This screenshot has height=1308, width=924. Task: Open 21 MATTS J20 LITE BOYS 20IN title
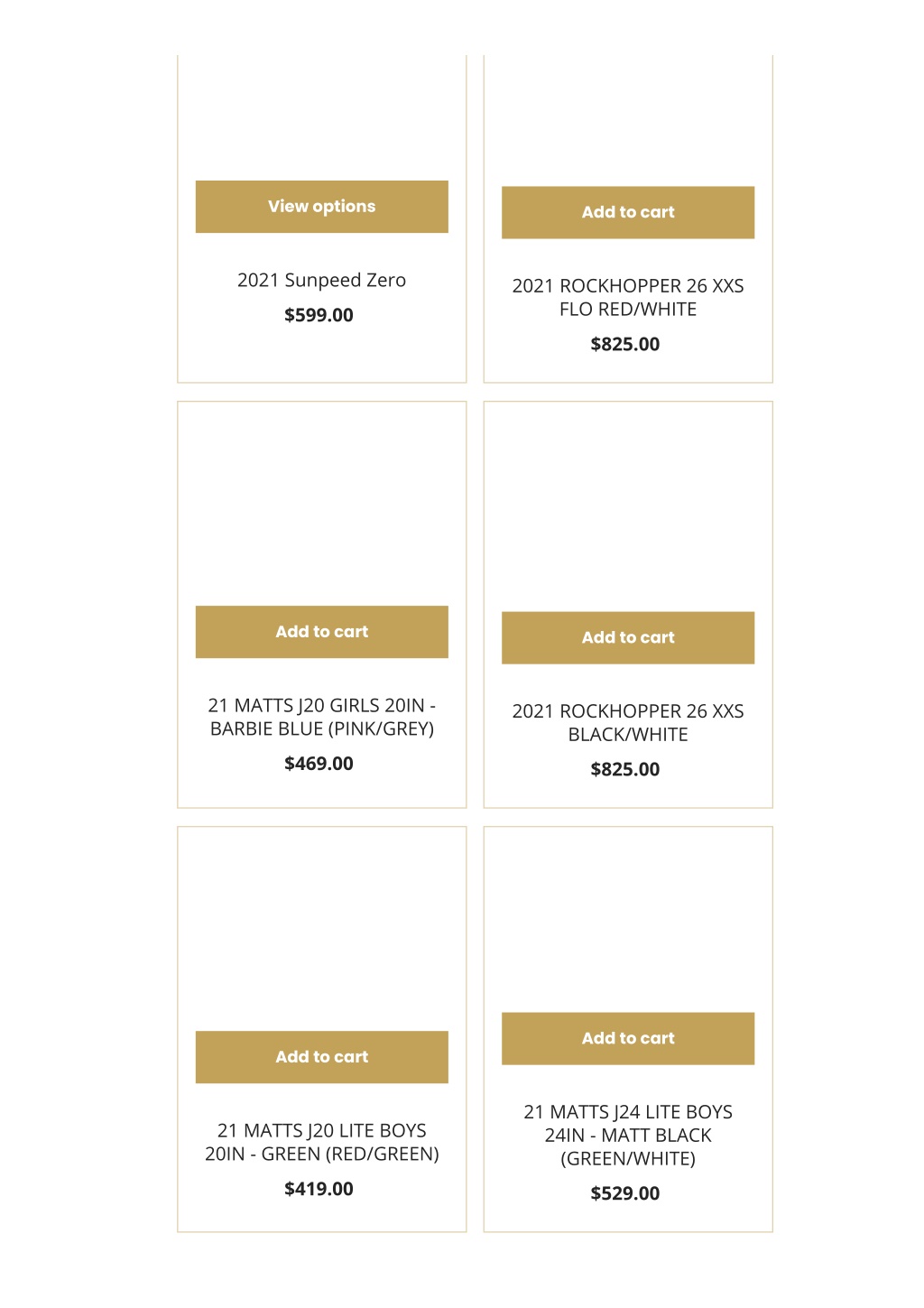tap(321, 1142)
